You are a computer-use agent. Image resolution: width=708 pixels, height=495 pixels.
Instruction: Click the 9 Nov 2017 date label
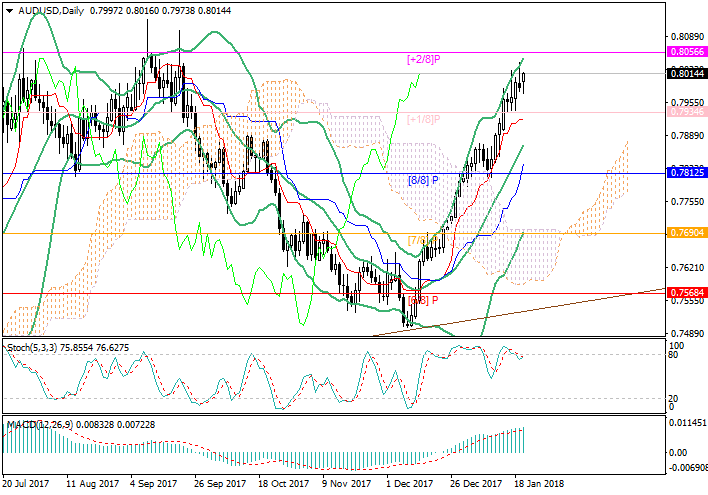click(x=346, y=484)
